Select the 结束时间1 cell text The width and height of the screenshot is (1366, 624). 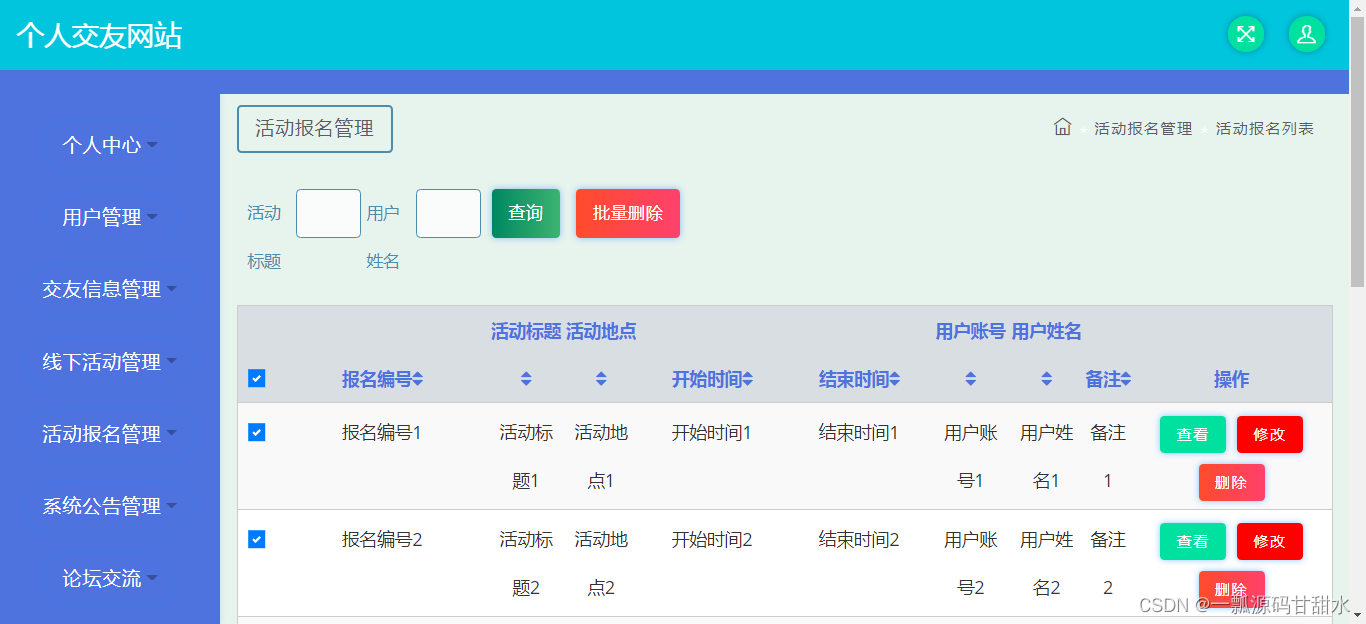point(859,433)
